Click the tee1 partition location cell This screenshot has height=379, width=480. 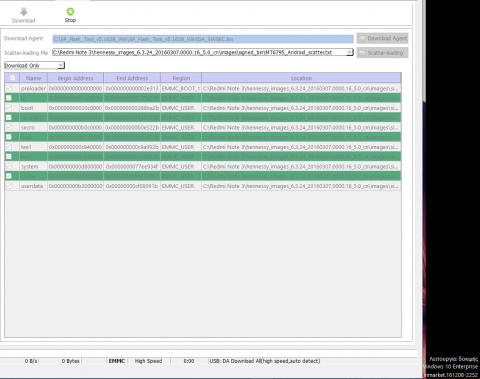click(x=301, y=147)
